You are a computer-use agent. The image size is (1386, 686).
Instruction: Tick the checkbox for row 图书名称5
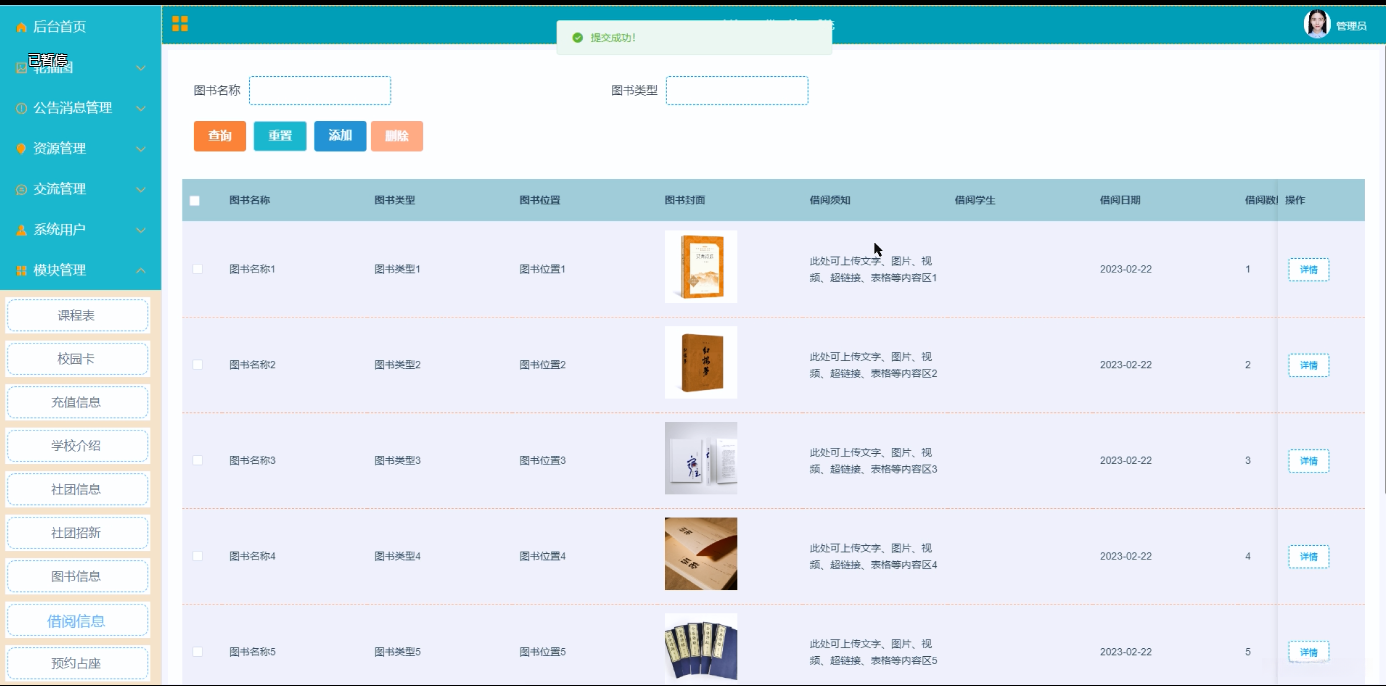(x=197, y=652)
